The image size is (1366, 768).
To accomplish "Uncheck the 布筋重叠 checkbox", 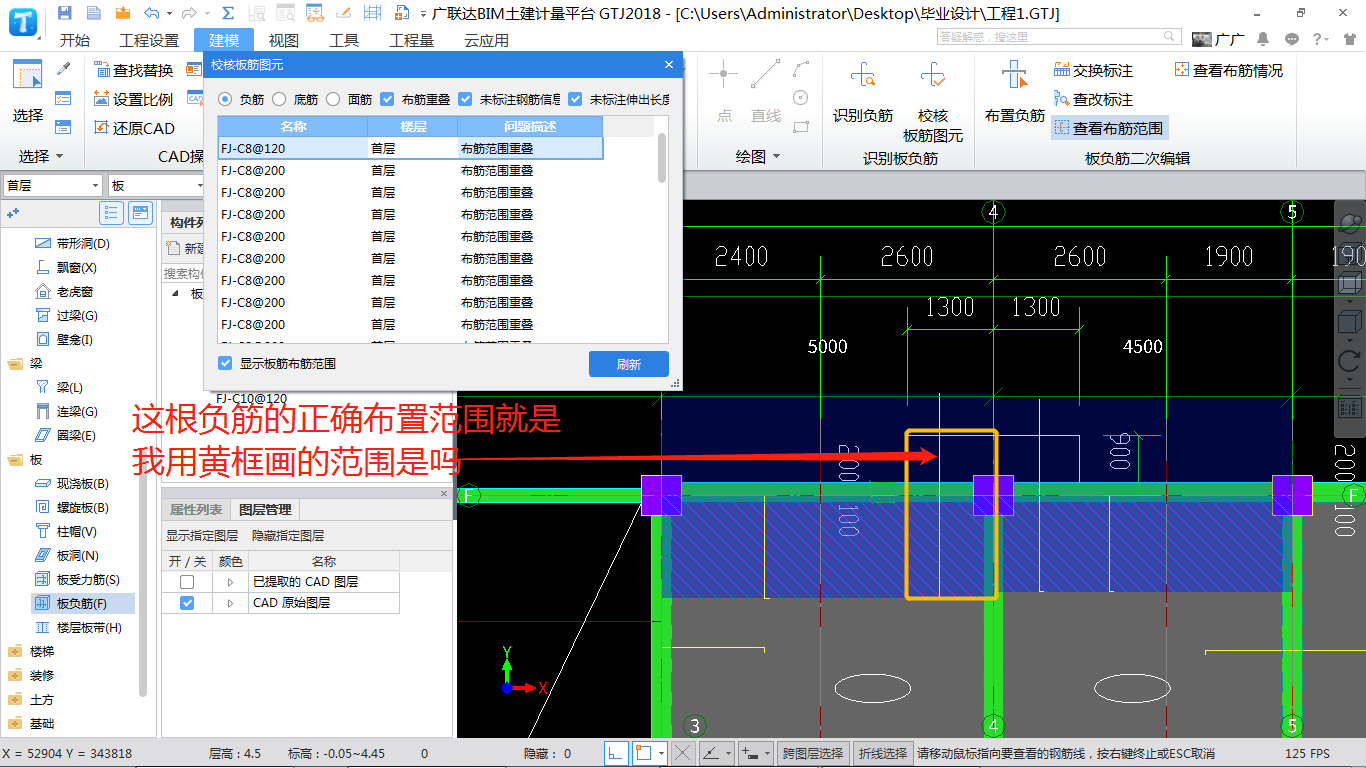I will coord(388,99).
